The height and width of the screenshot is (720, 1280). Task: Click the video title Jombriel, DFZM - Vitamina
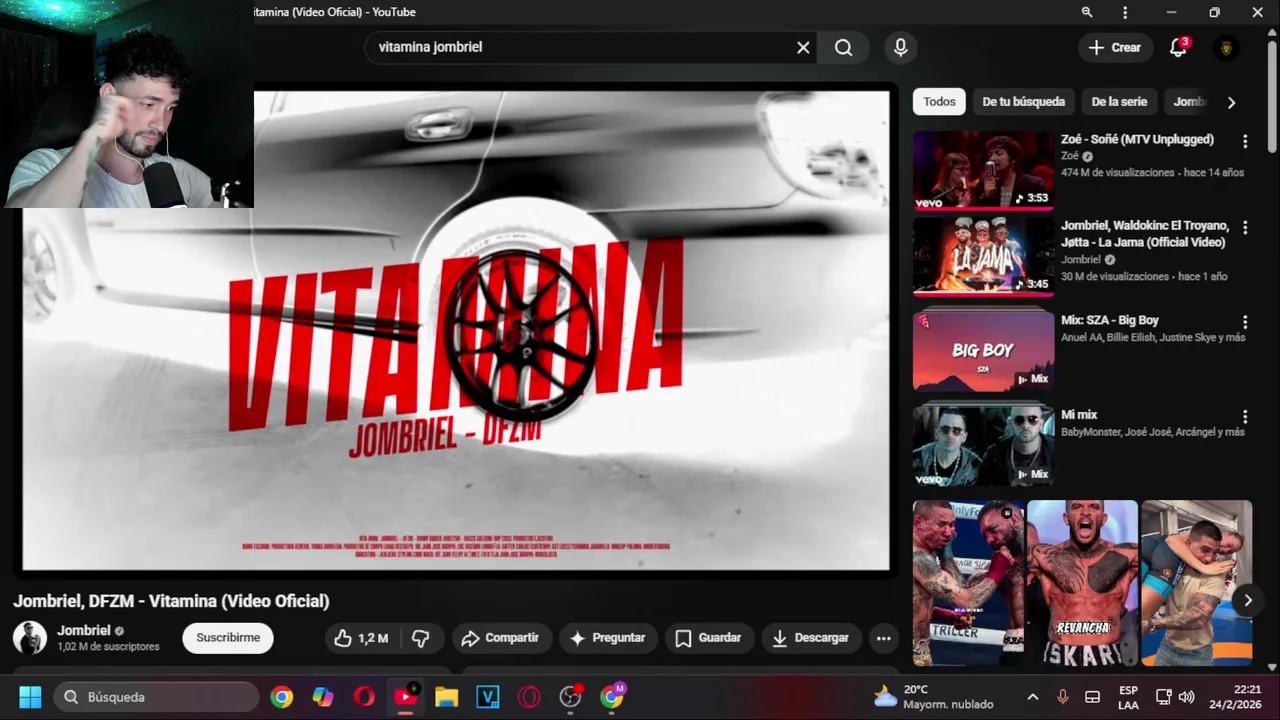coord(171,601)
